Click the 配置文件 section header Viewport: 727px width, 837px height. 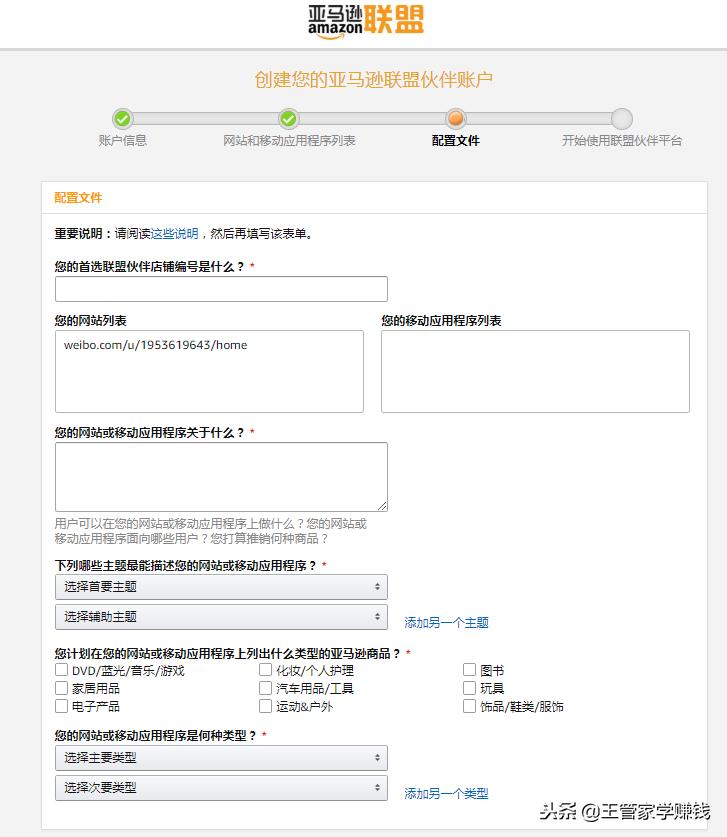tap(78, 198)
